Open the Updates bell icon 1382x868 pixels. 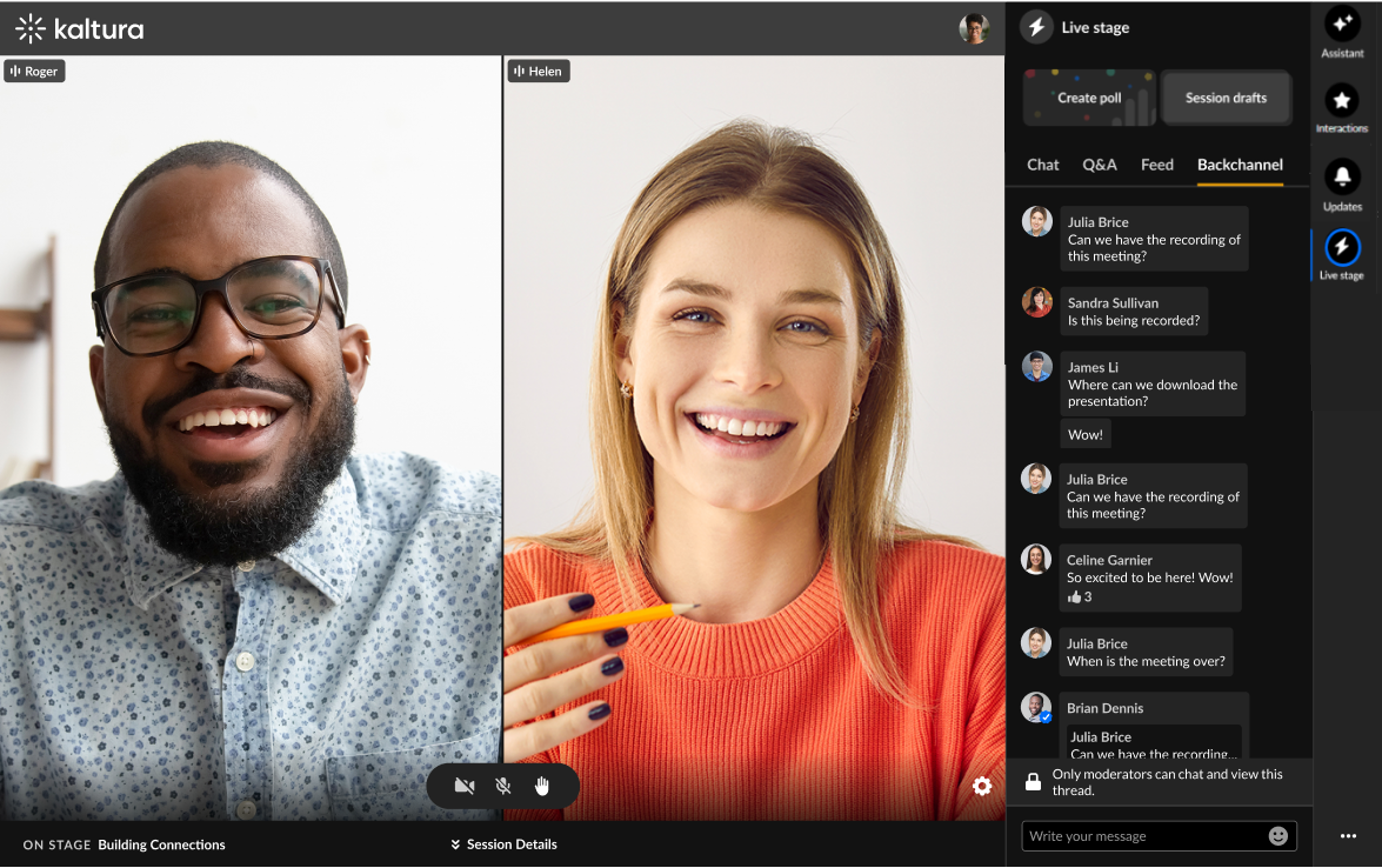pos(1342,177)
